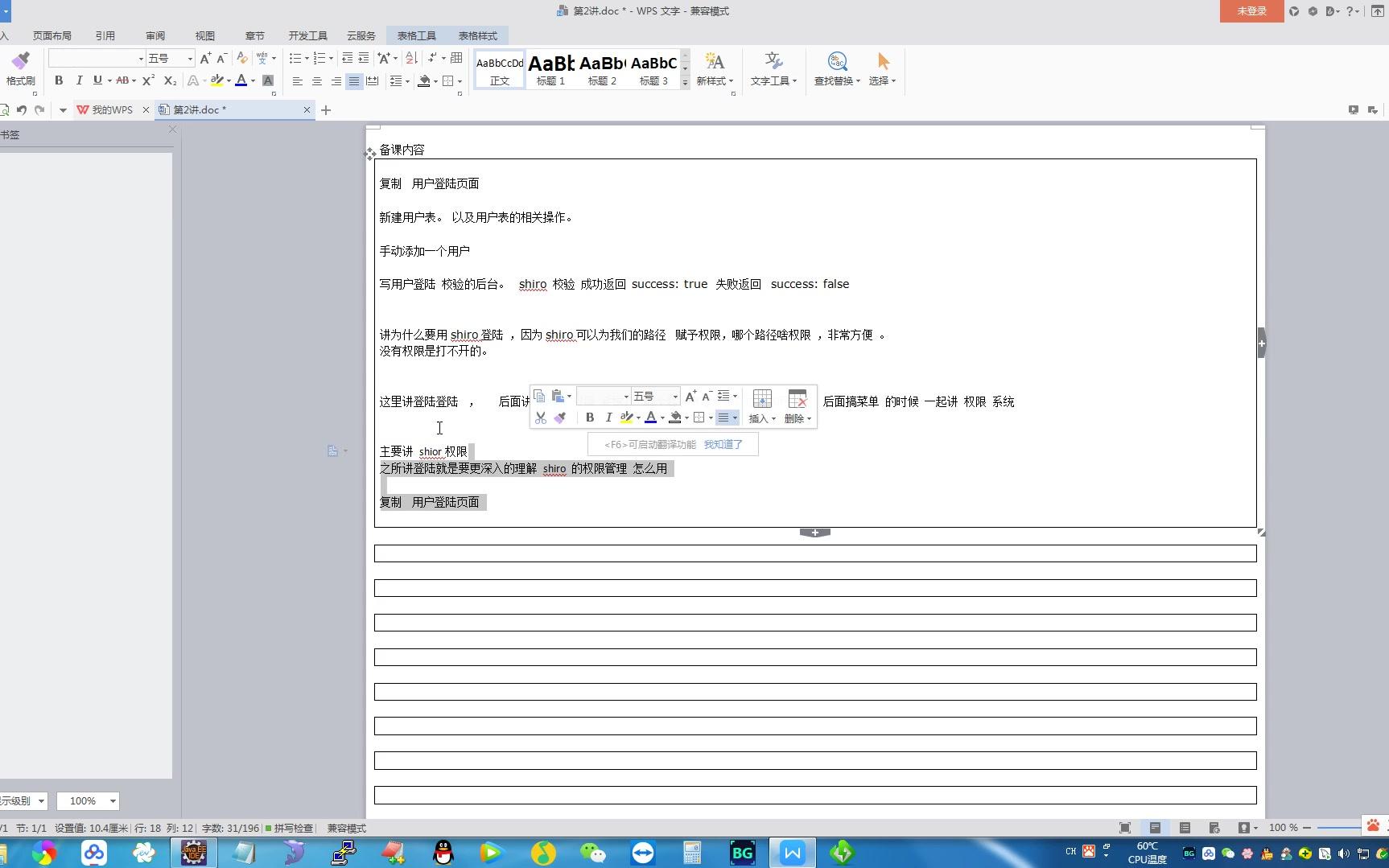Increase font size in the ribbon
The width and height of the screenshot is (1389, 868).
click(205, 58)
